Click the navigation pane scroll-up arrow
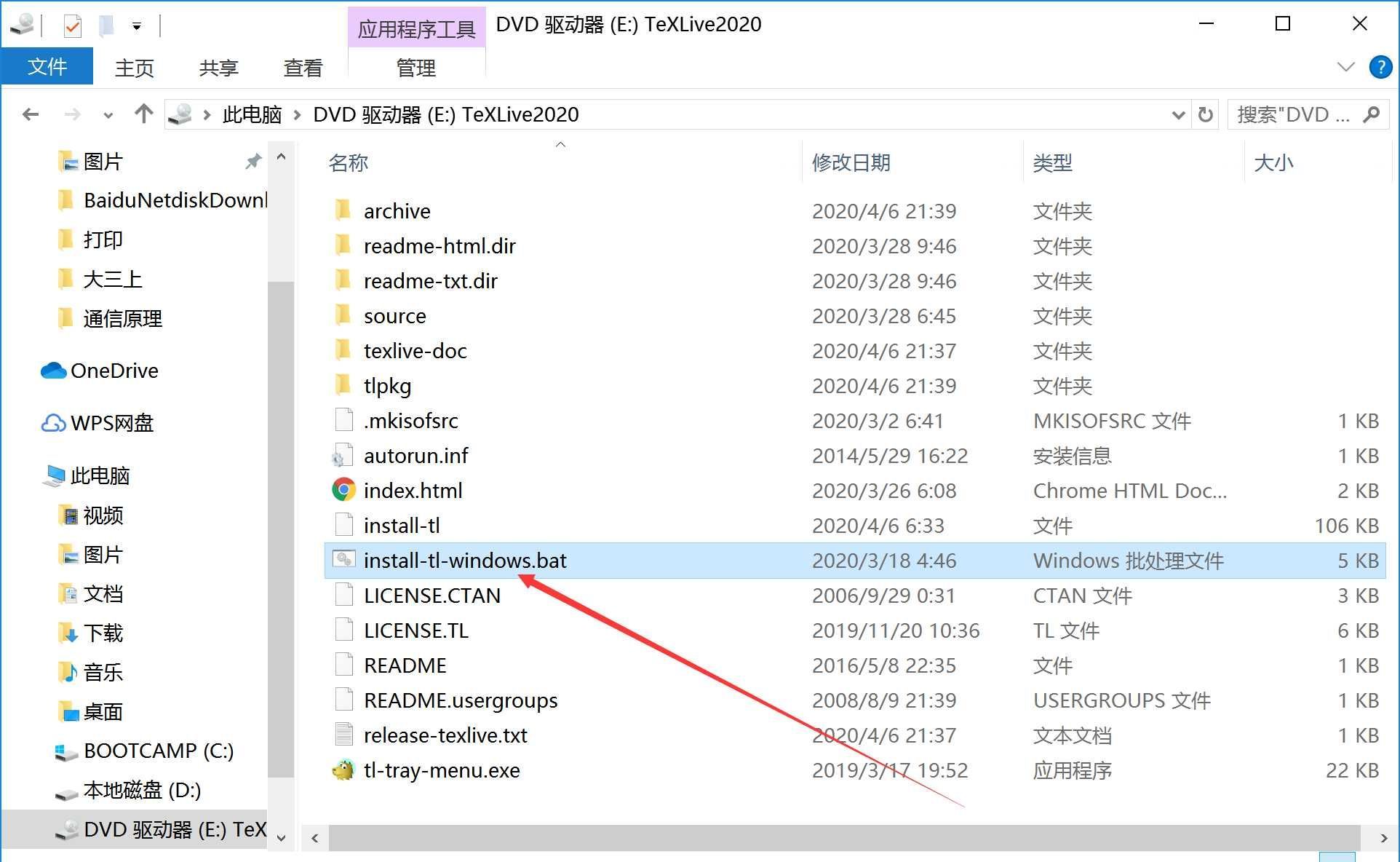The width and height of the screenshot is (1400, 862). click(x=281, y=157)
